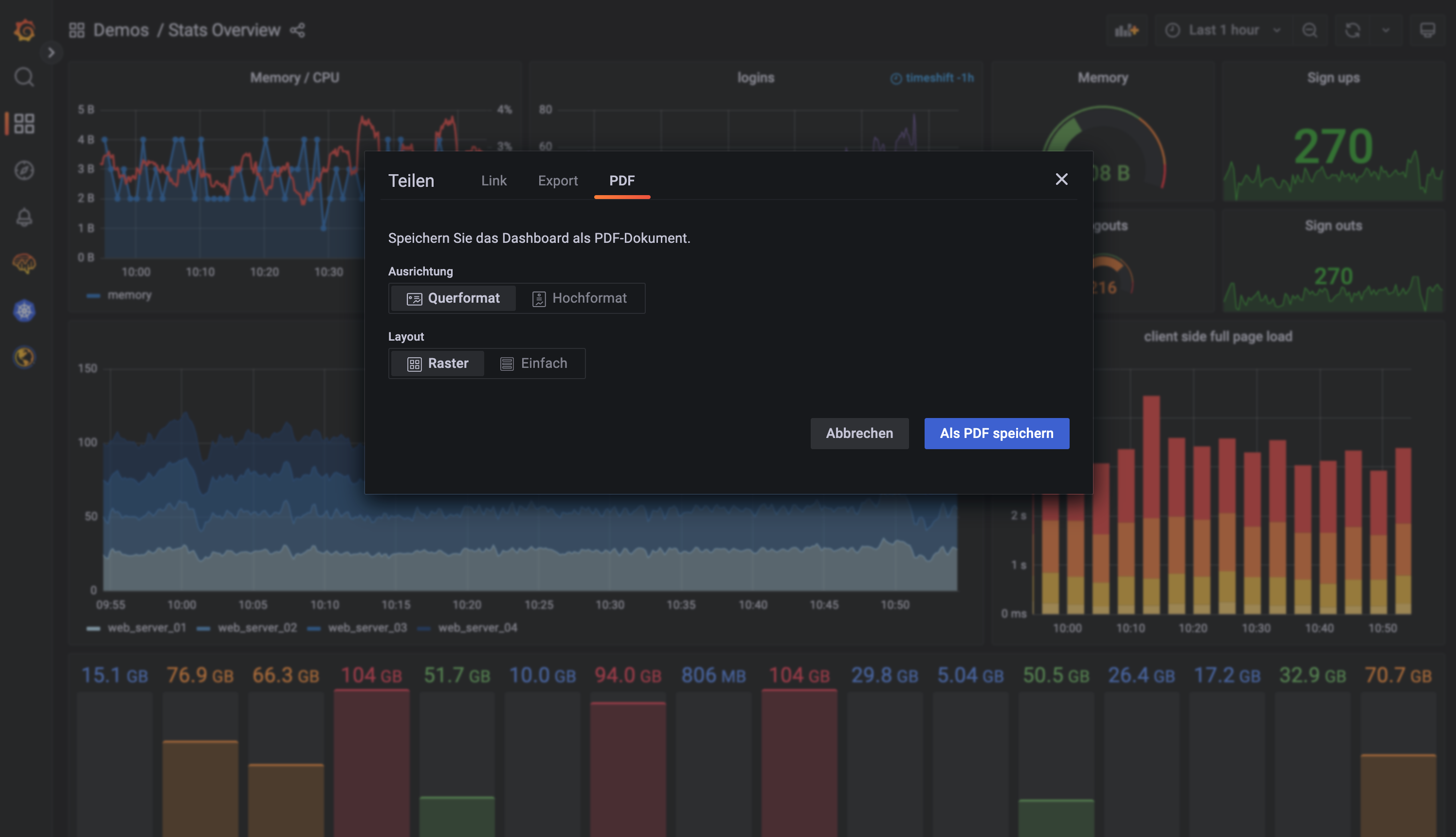Select the Machine Learning brain icon
Image resolution: width=1456 pixels, height=837 pixels.
pos(23,264)
